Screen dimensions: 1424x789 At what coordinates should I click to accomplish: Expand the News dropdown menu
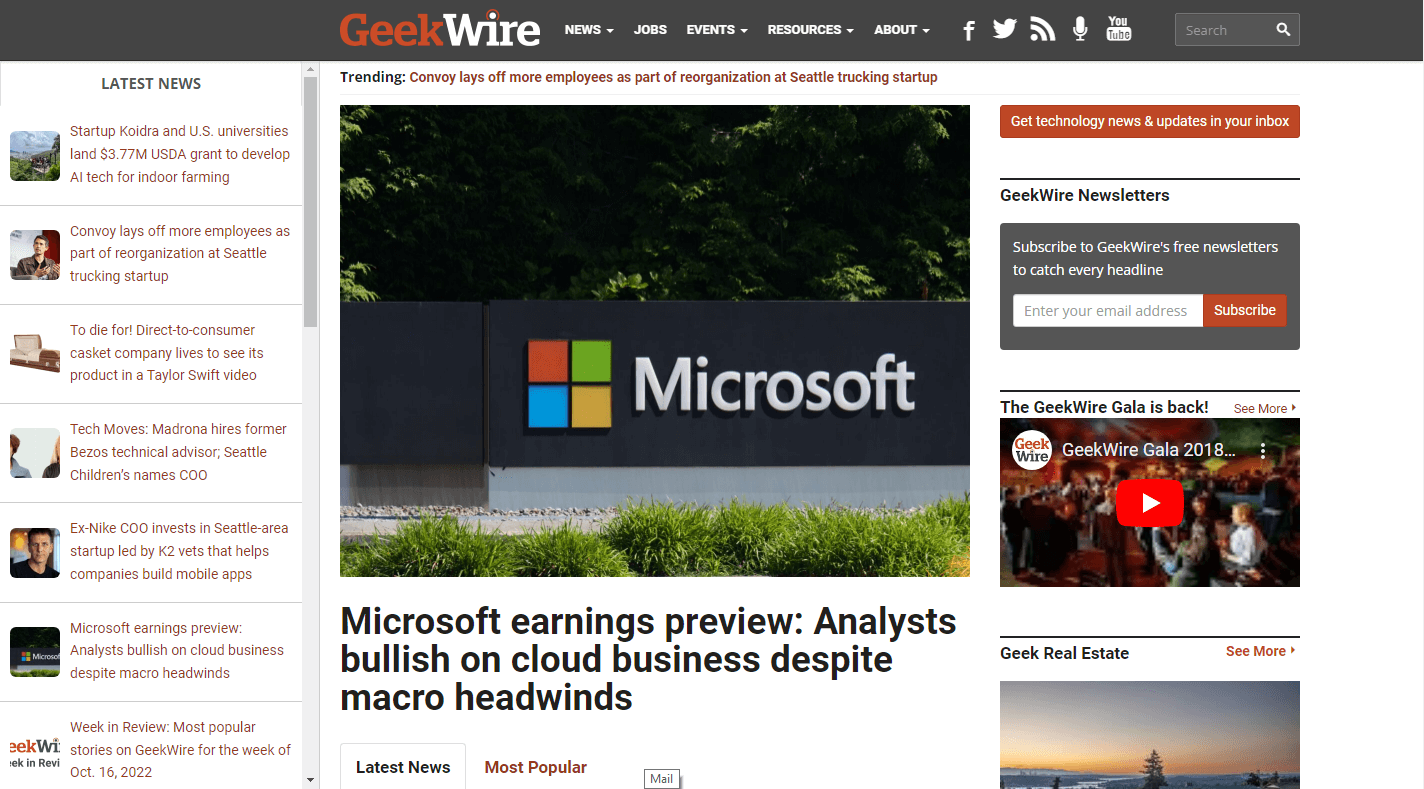(x=588, y=30)
